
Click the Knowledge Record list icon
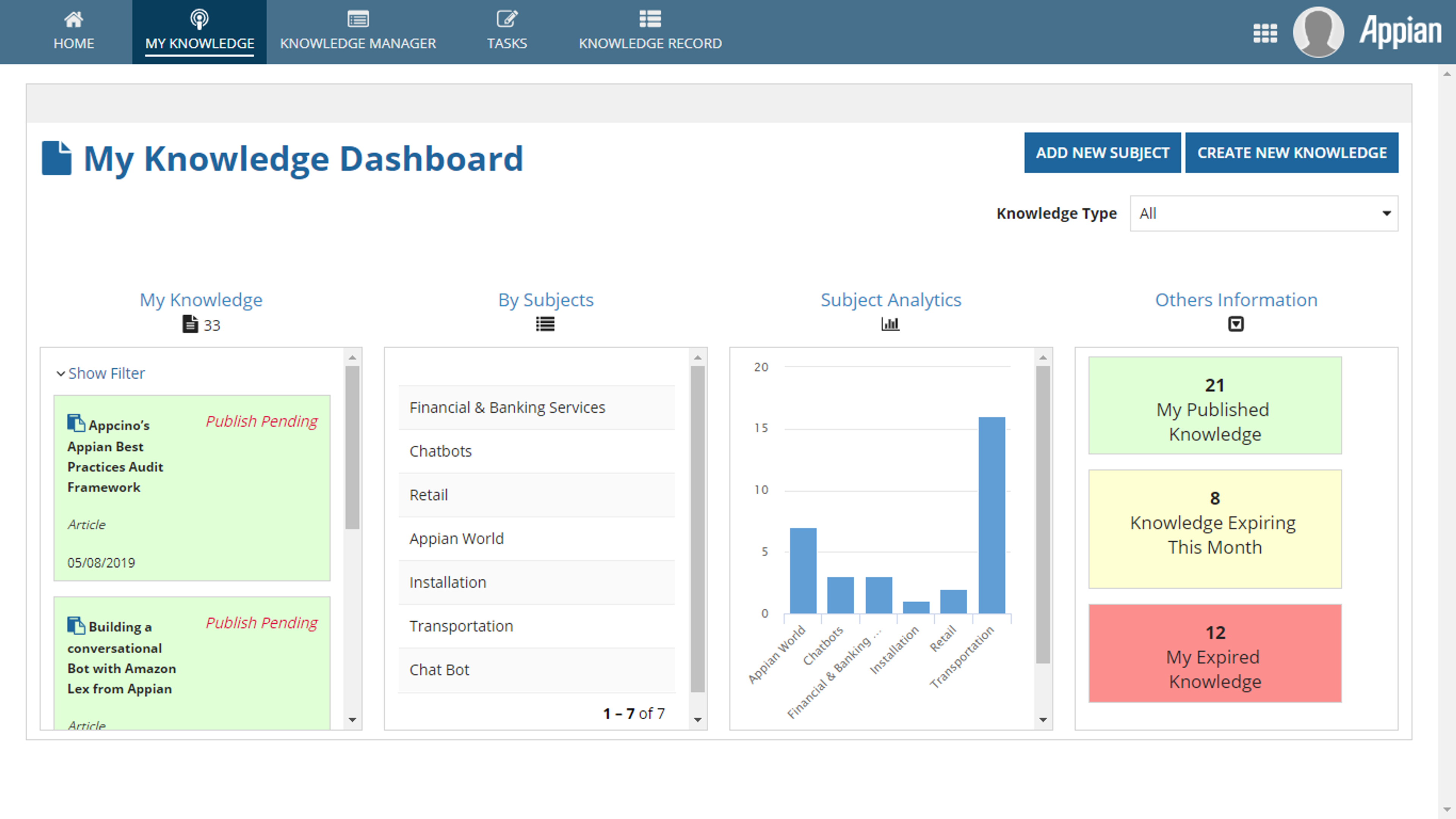click(x=650, y=19)
